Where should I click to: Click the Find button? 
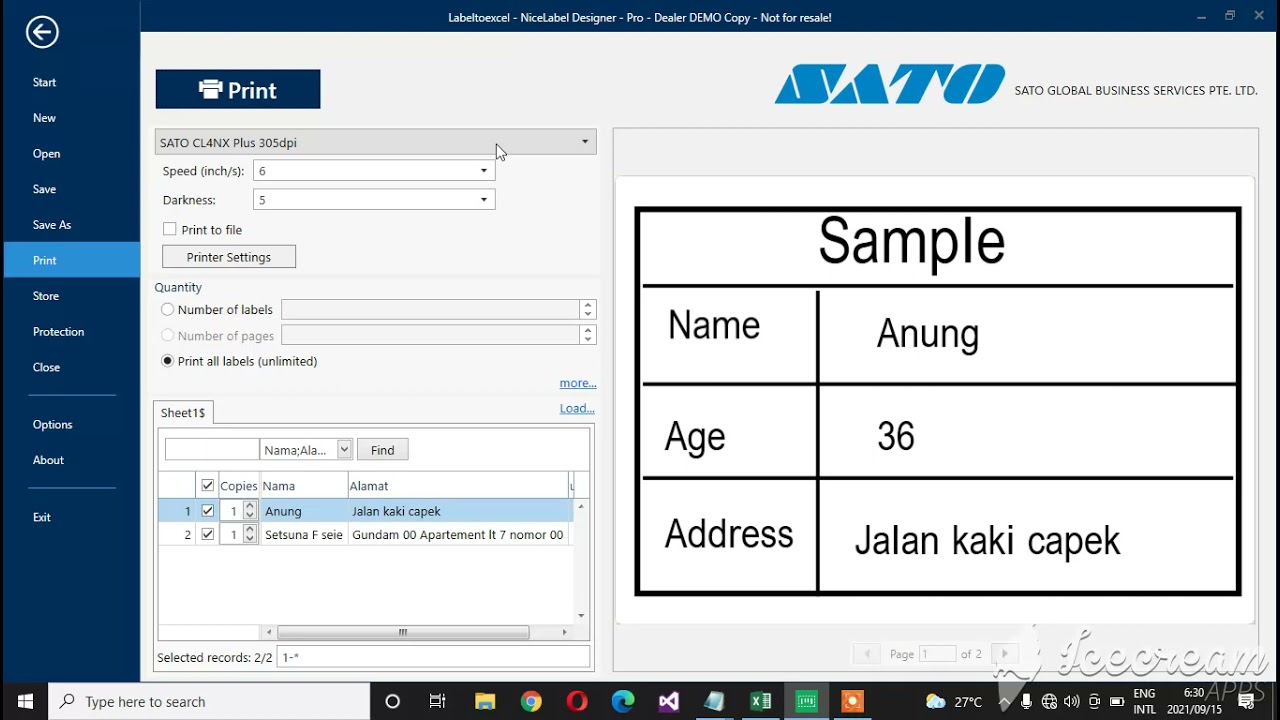pos(383,450)
